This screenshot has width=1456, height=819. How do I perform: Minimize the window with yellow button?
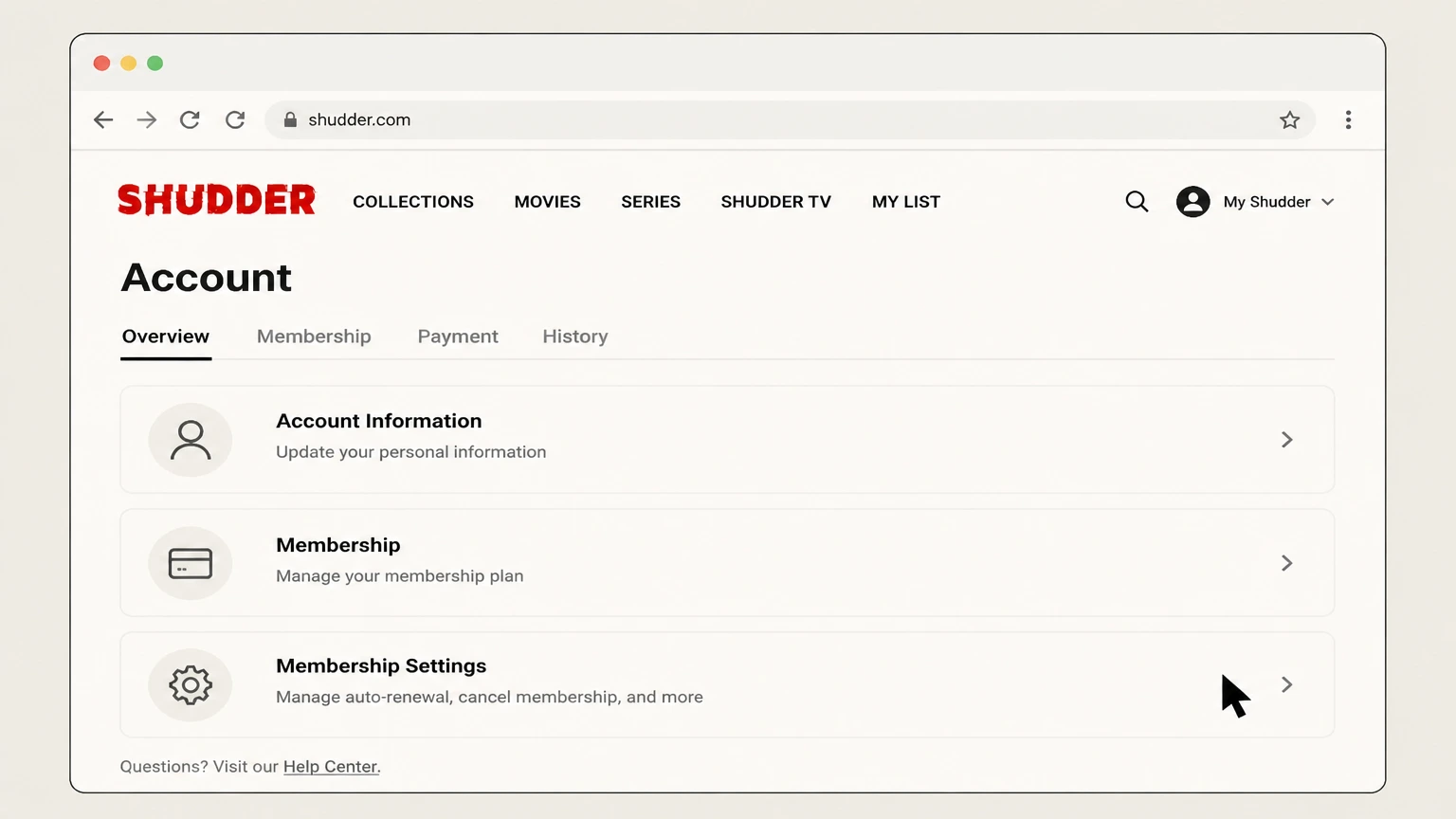128,64
